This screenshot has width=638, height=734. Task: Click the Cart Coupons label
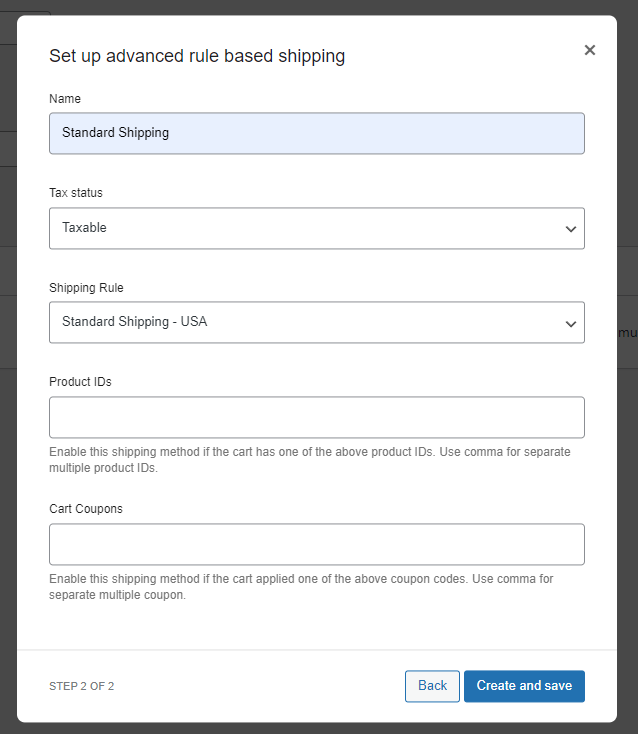coord(86,509)
